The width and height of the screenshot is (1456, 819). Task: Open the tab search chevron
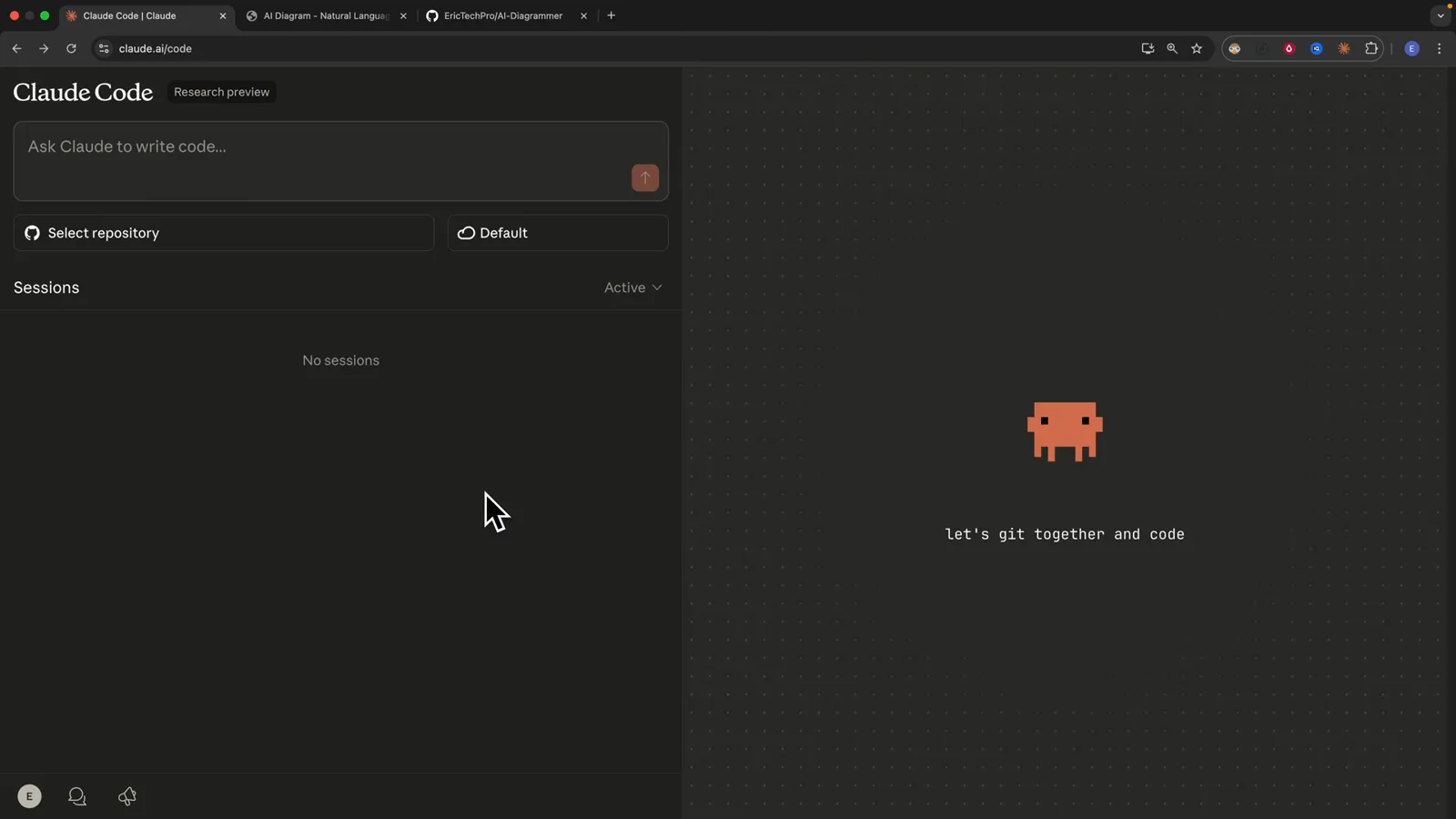1441,15
